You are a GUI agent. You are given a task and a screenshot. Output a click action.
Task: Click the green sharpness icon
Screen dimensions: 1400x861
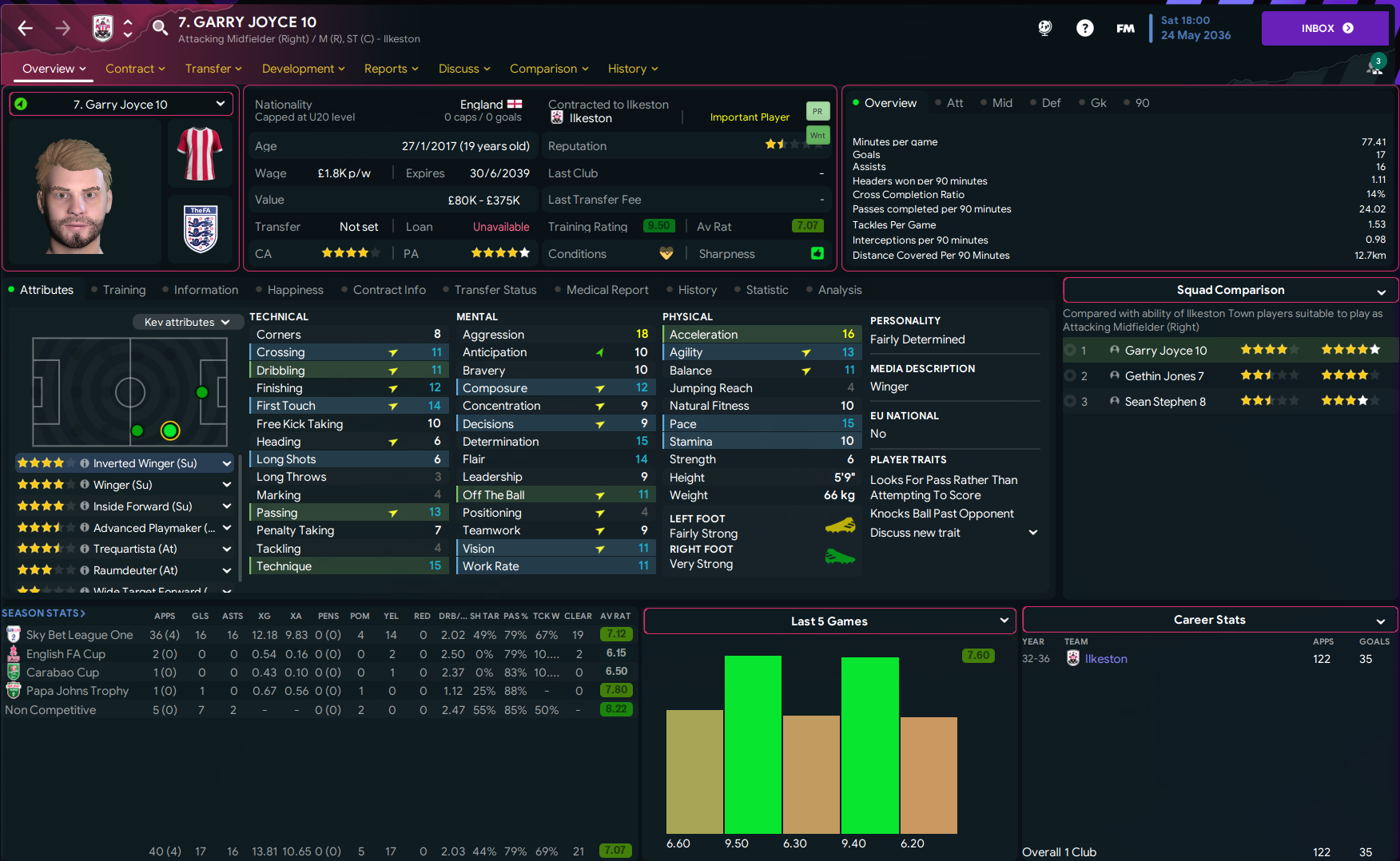pos(817,253)
